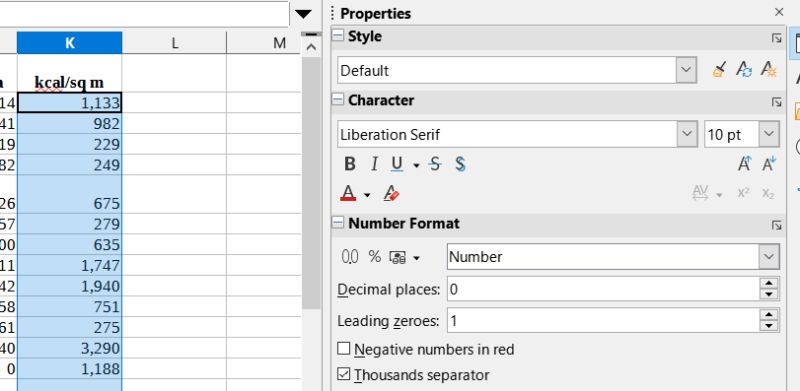Apply Underline from Character section

[x=397, y=164]
